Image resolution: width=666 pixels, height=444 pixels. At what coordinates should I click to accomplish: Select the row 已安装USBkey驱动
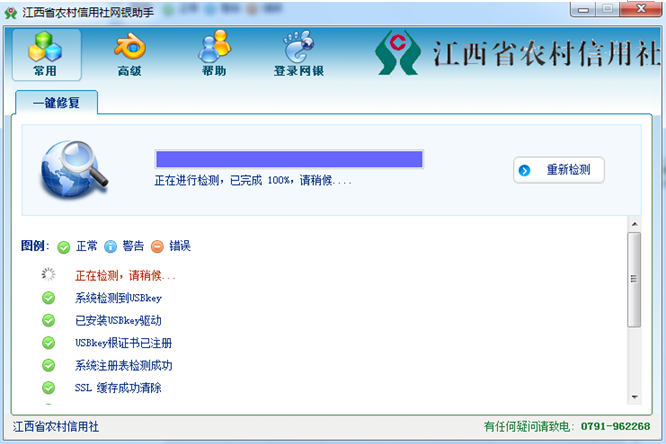pos(119,320)
